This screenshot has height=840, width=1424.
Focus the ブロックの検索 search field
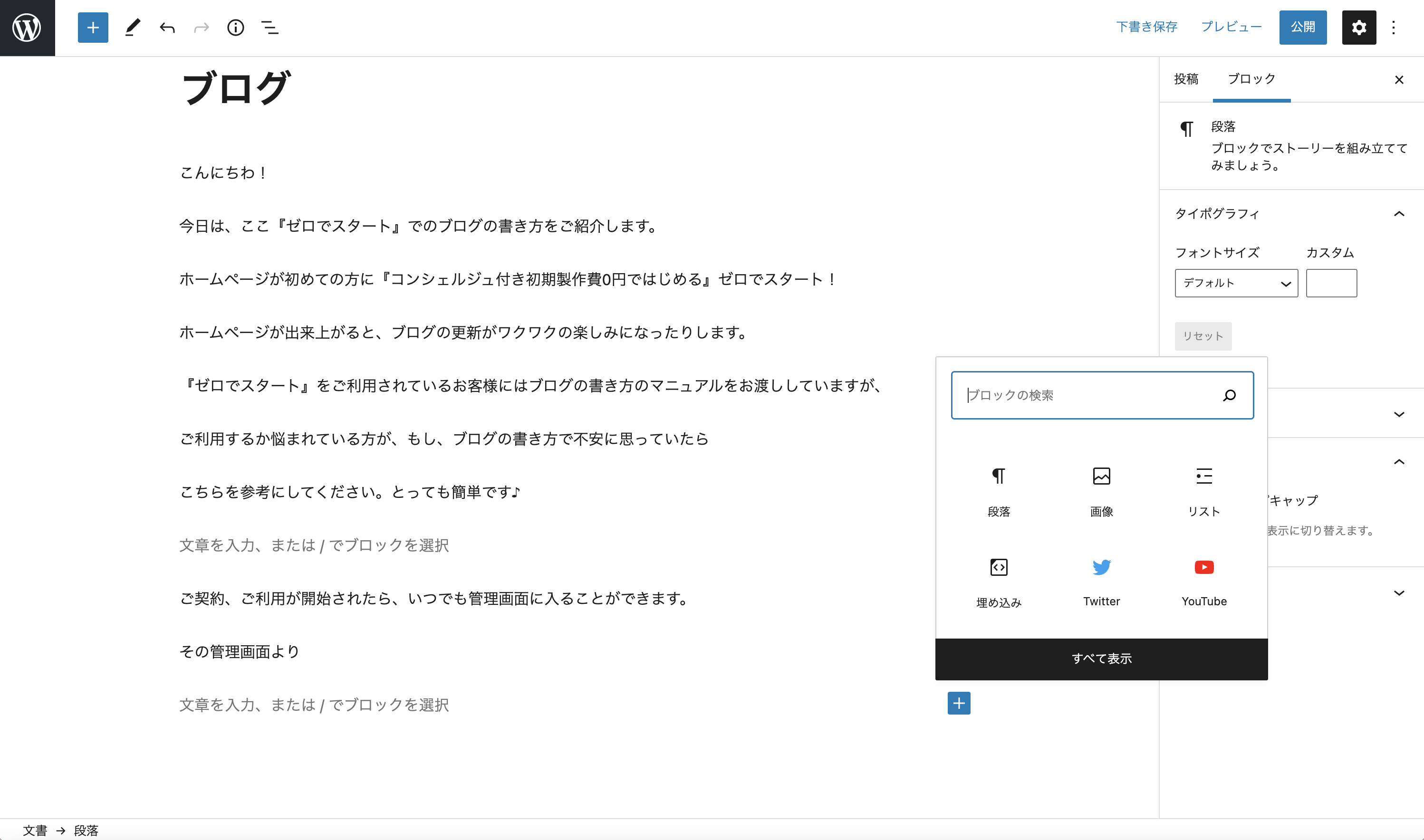pos(1090,395)
